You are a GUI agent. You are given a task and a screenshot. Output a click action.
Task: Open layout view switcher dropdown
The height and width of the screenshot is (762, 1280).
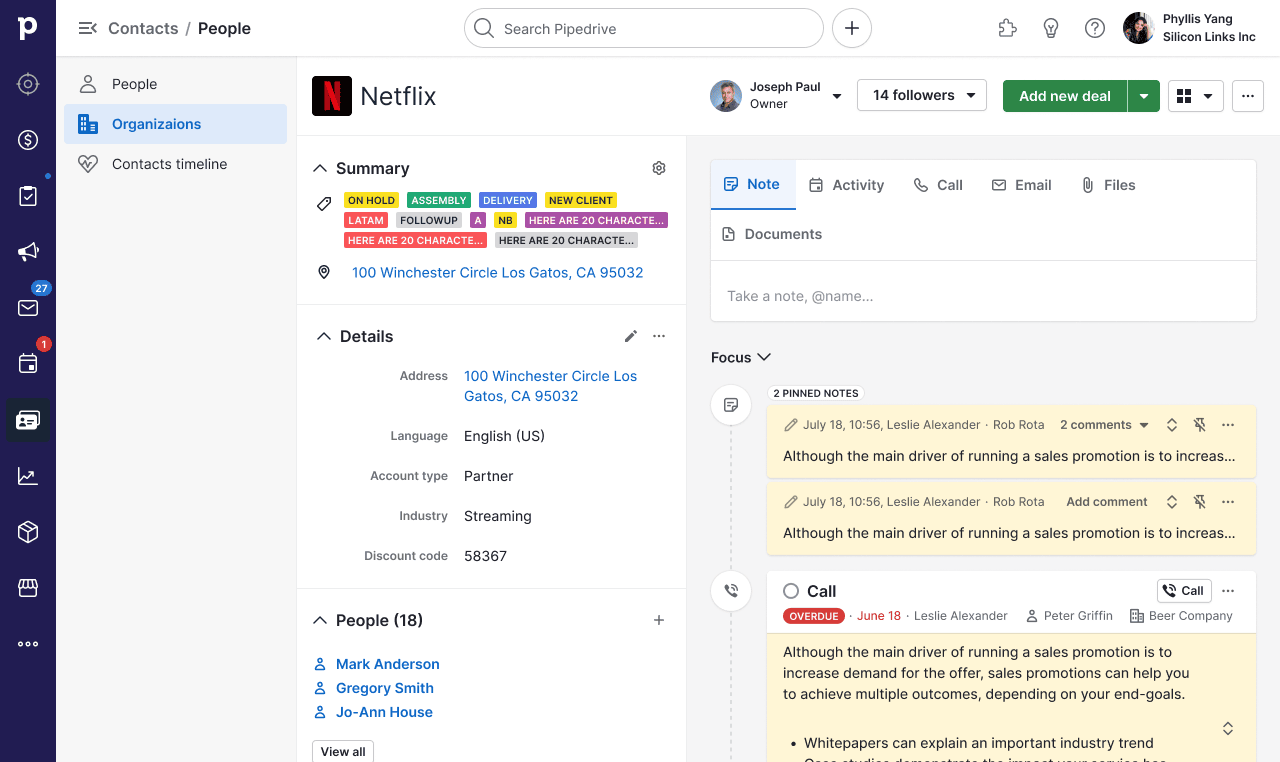click(1196, 96)
